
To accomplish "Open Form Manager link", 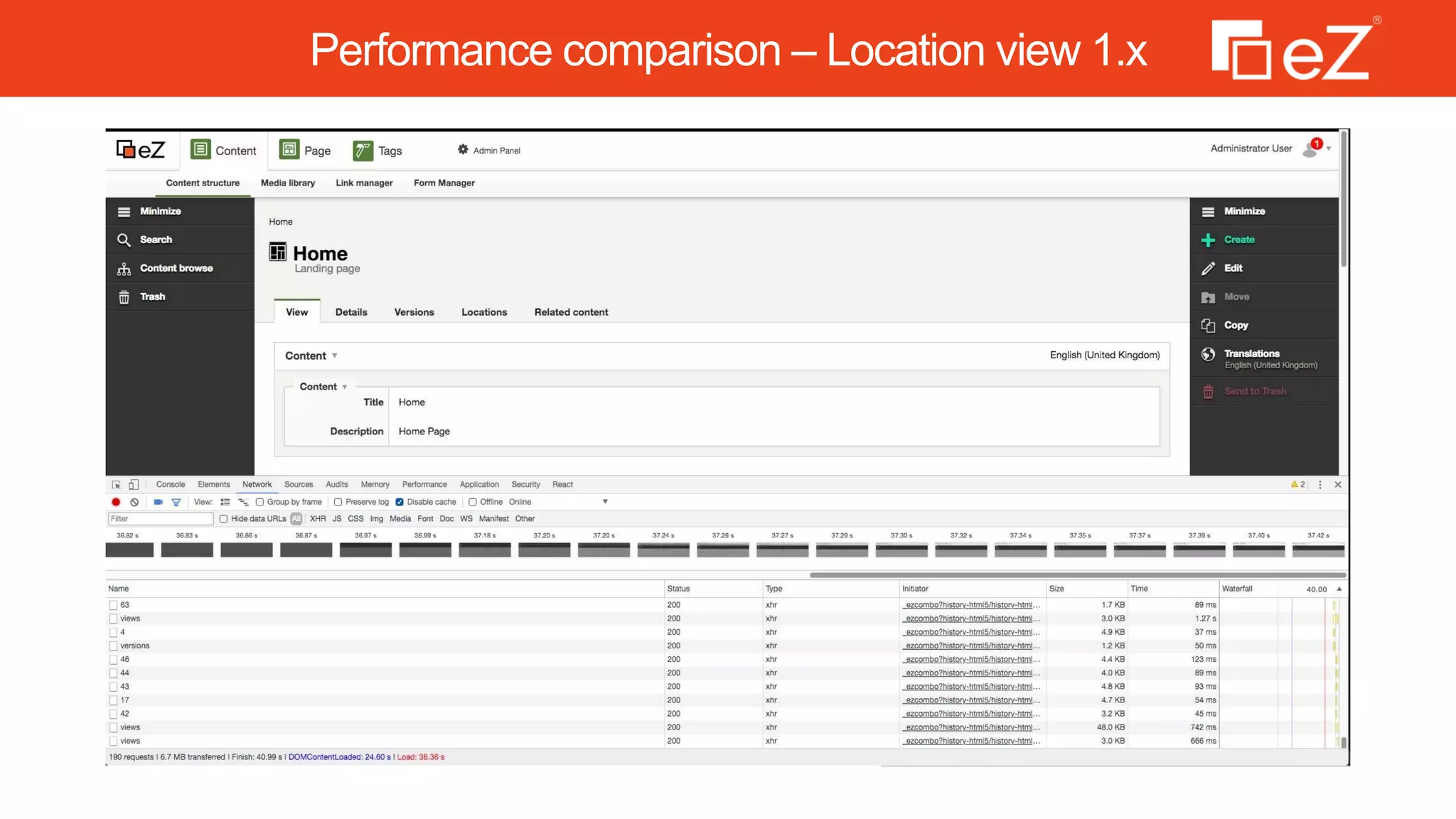I will pyautogui.click(x=444, y=183).
